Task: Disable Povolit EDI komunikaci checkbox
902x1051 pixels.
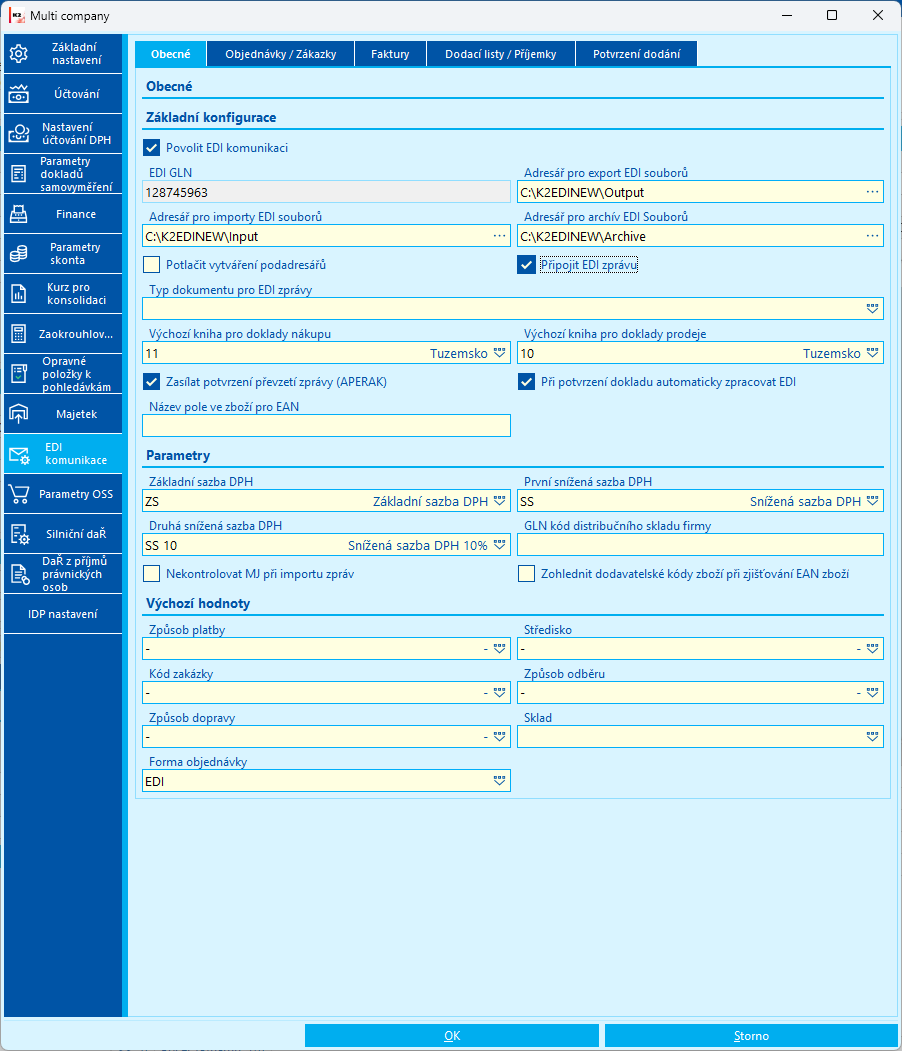Action: [x=152, y=147]
